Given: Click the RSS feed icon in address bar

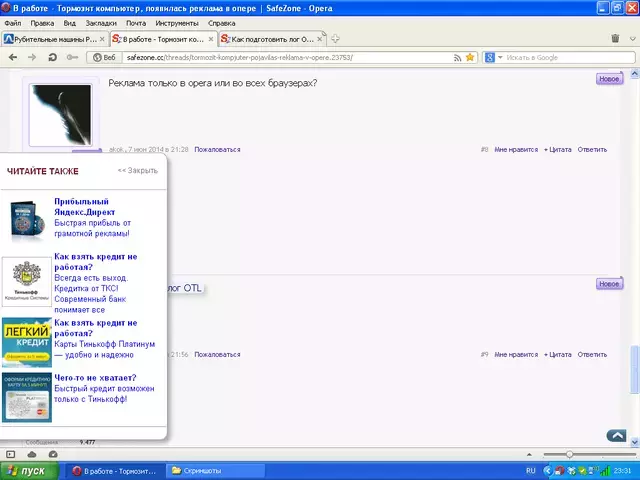Looking at the screenshot, I should 458,58.
